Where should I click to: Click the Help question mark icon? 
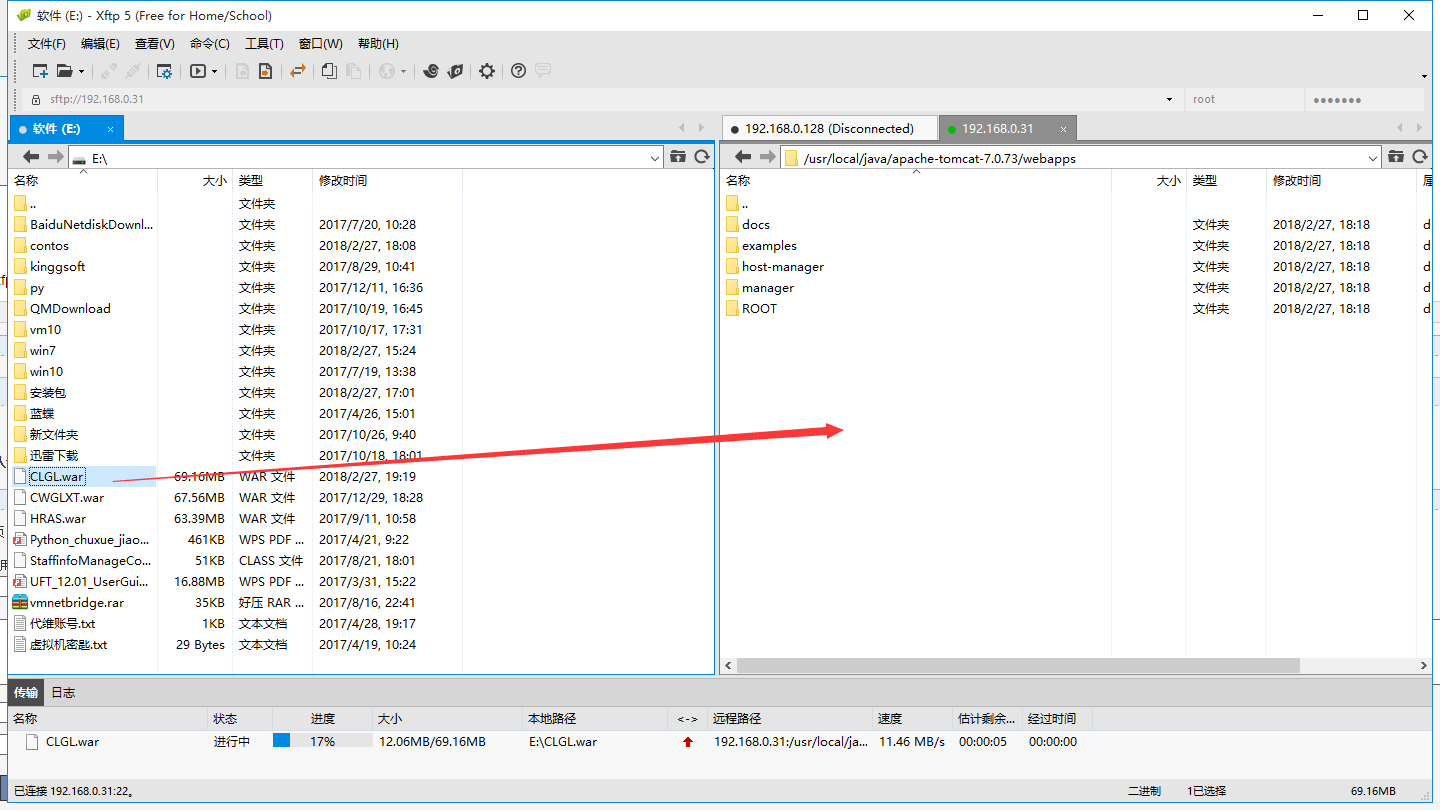518,71
